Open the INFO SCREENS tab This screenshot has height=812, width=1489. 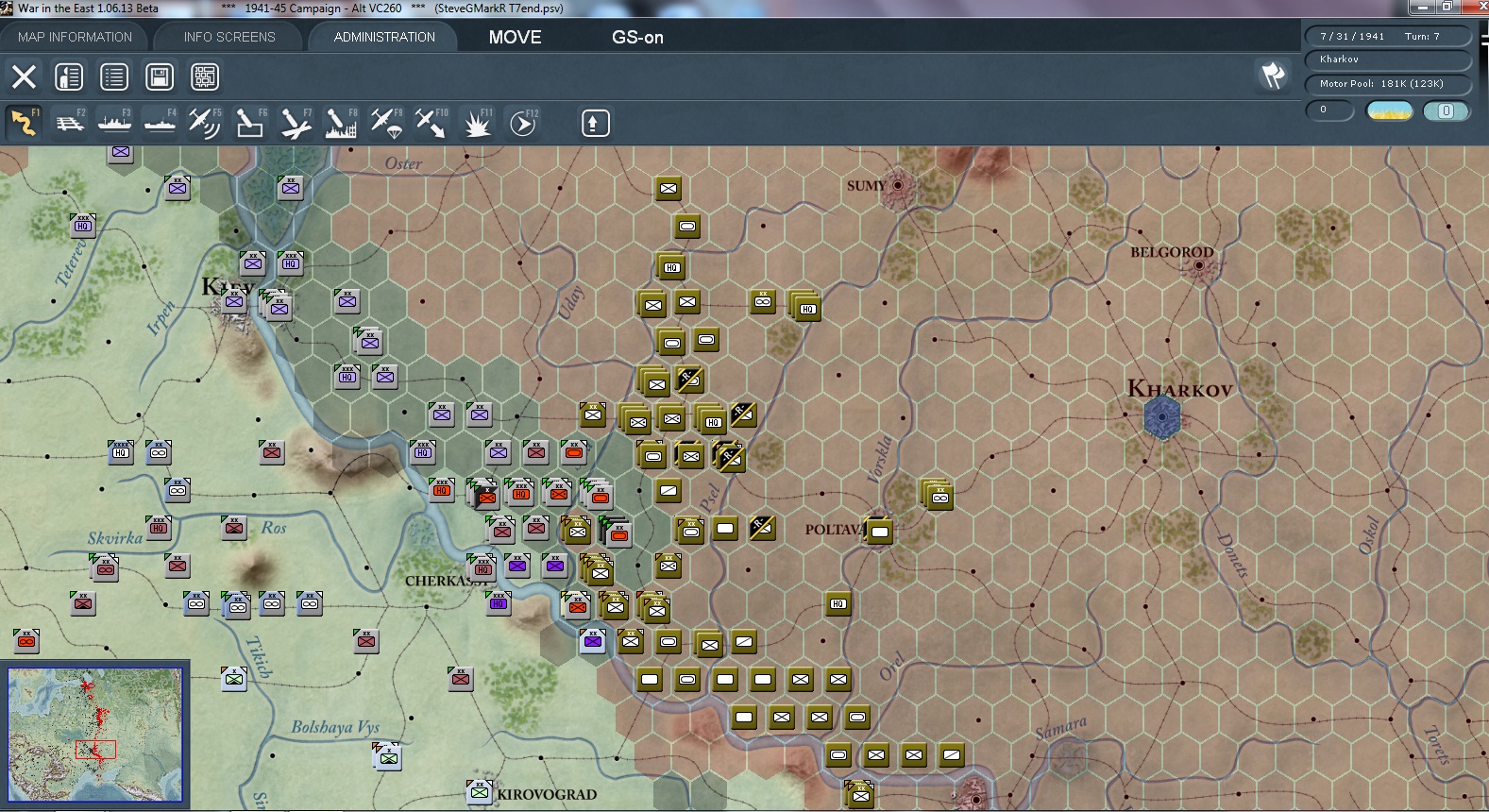(x=229, y=37)
